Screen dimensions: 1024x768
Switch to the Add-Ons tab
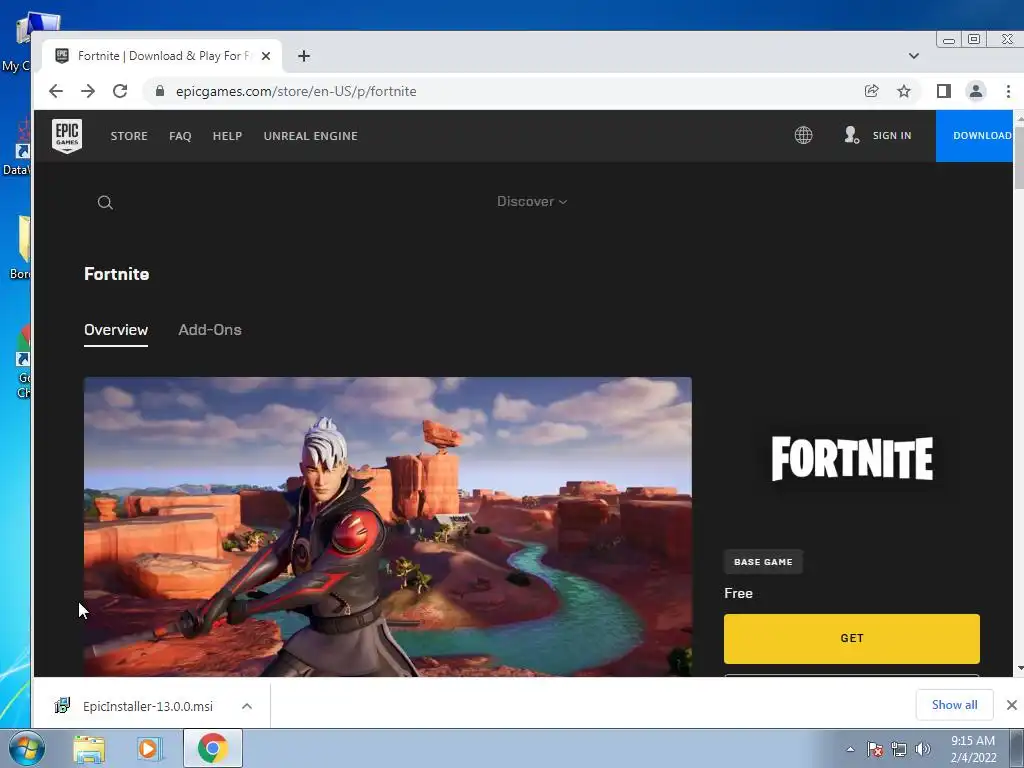pos(210,330)
